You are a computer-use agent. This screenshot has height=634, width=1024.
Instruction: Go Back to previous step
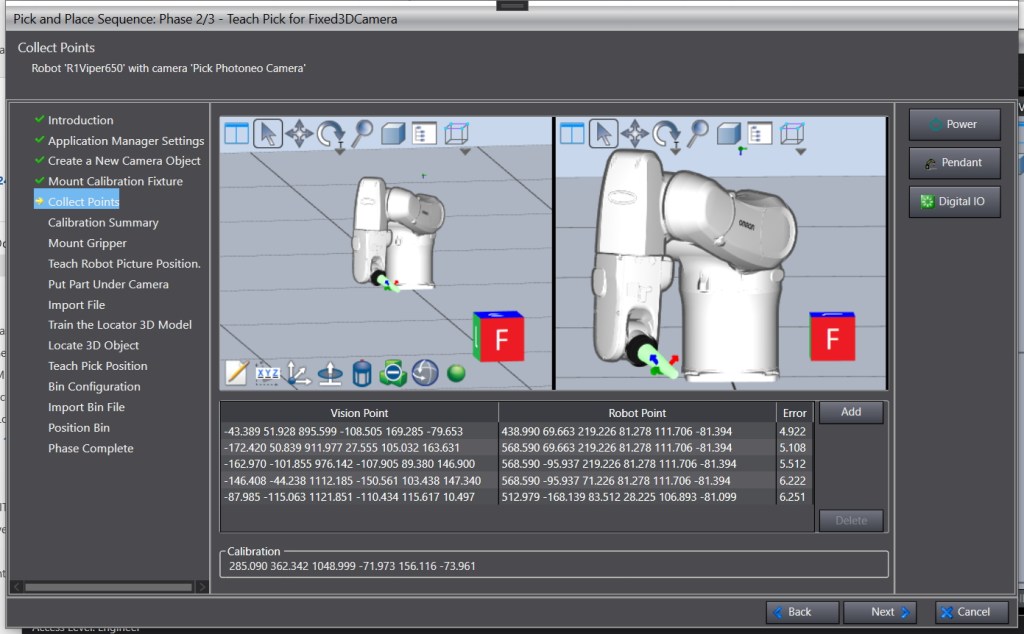pos(802,612)
